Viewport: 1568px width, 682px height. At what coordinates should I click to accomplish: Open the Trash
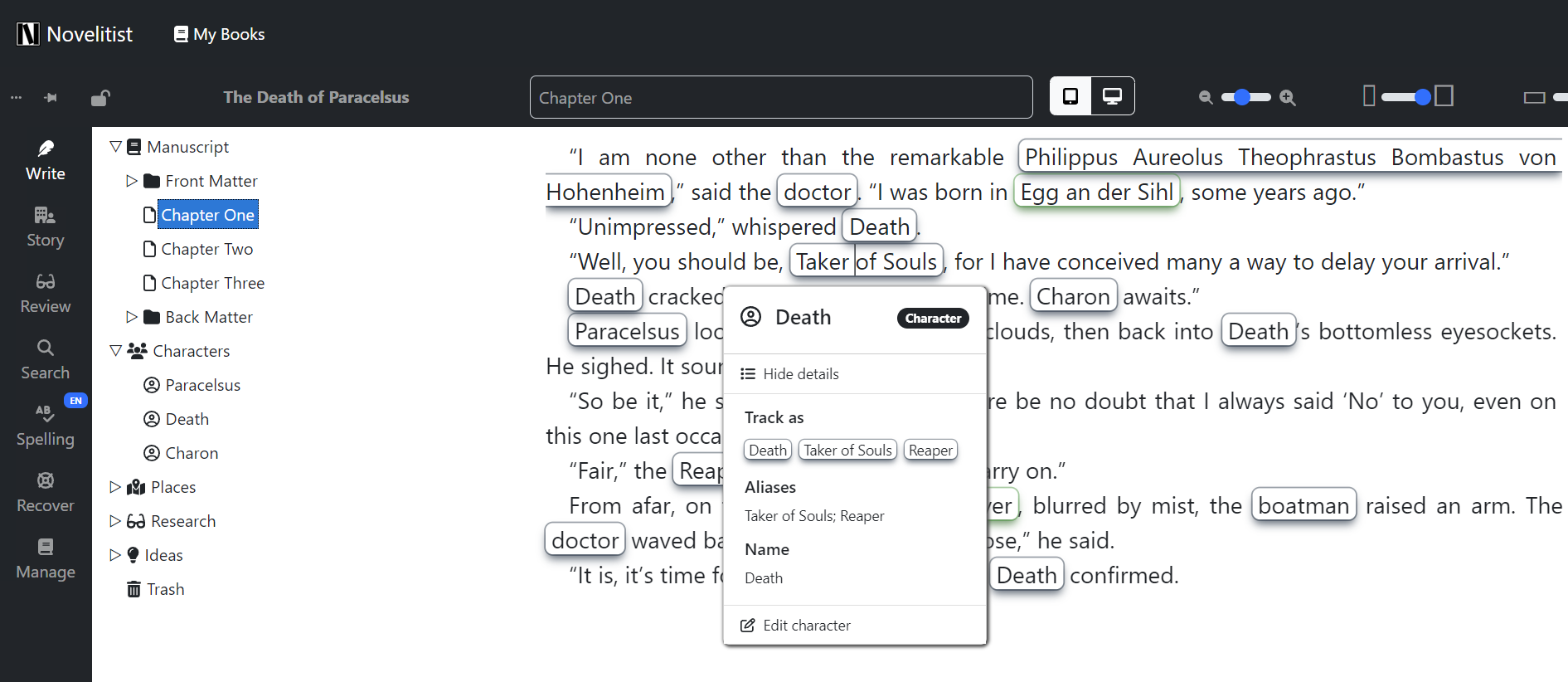tap(155, 589)
